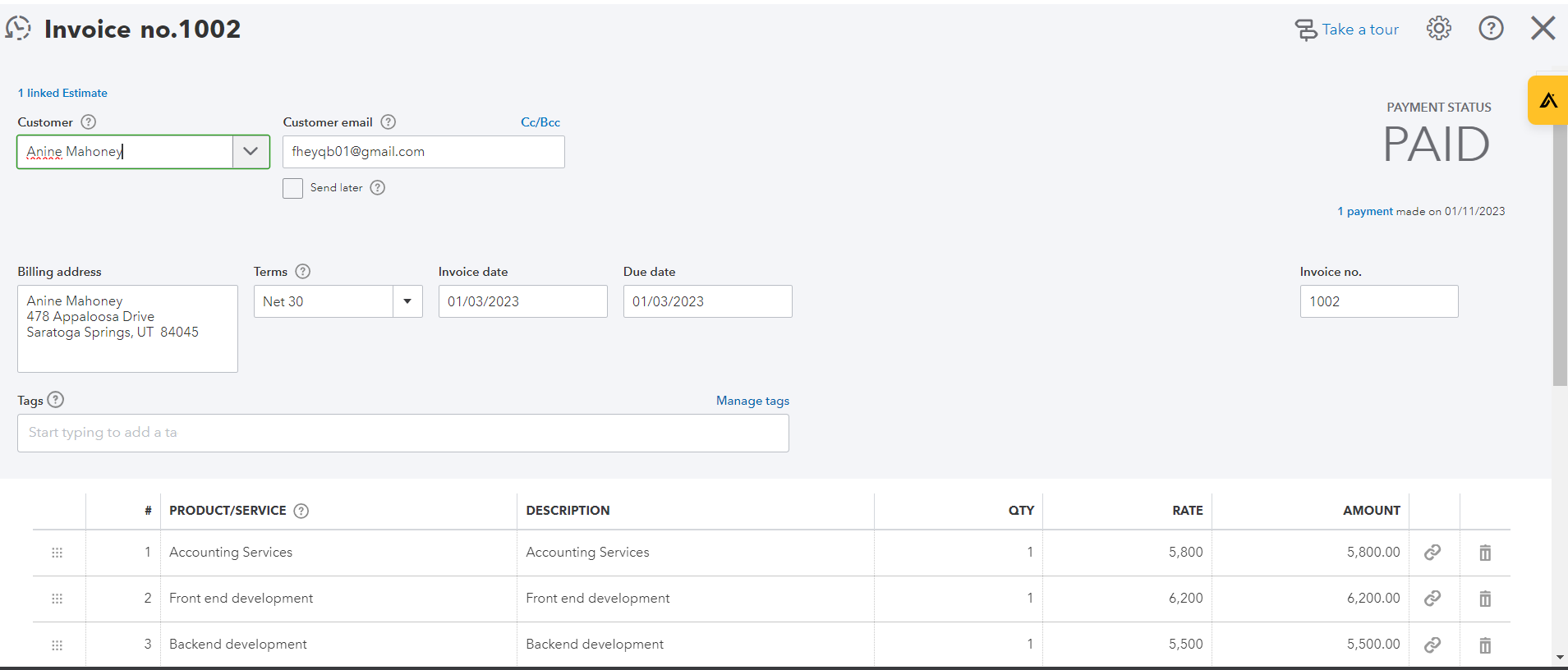Click the Tags help icon
Screen dimensions: 1568x670
pyautogui.click(x=55, y=400)
